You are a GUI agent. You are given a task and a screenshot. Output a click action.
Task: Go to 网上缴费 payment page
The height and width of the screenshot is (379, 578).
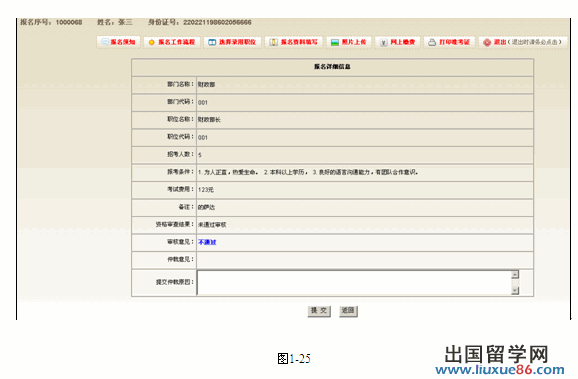point(397,42)
